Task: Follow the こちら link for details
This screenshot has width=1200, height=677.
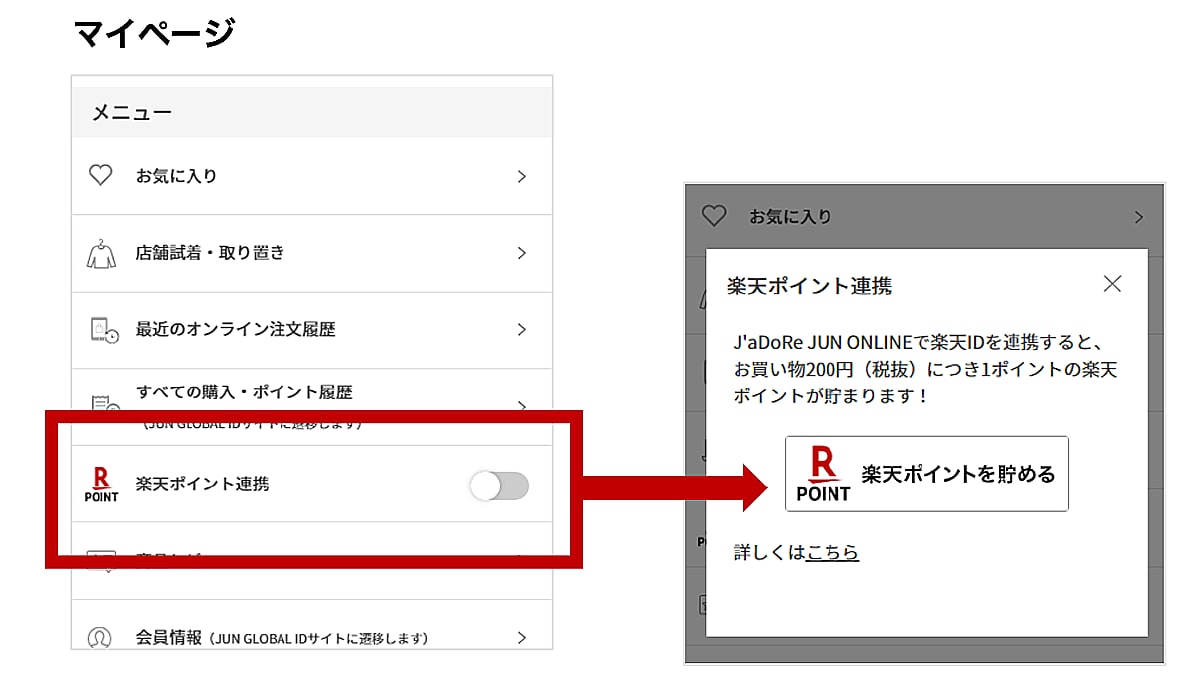Action: tap(832, 552)
